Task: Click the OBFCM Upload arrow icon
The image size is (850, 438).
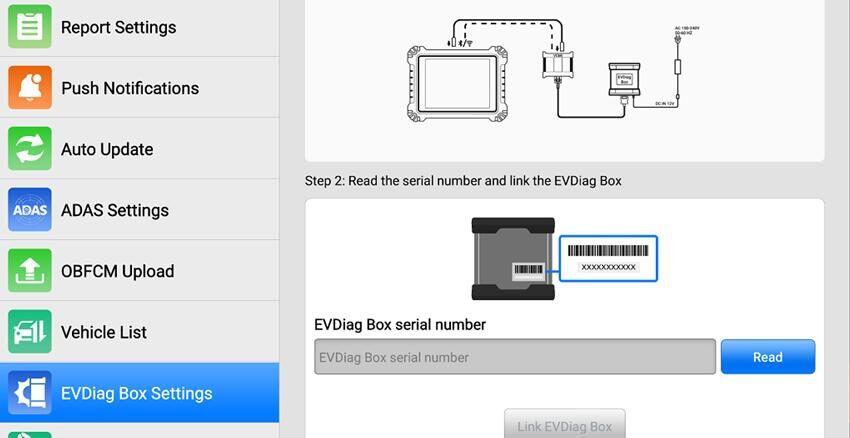Action: coord(30,270)
